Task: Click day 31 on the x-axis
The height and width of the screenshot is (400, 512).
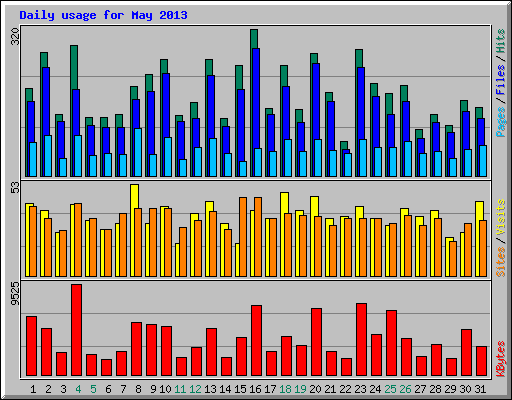Action: click(480, 389)
